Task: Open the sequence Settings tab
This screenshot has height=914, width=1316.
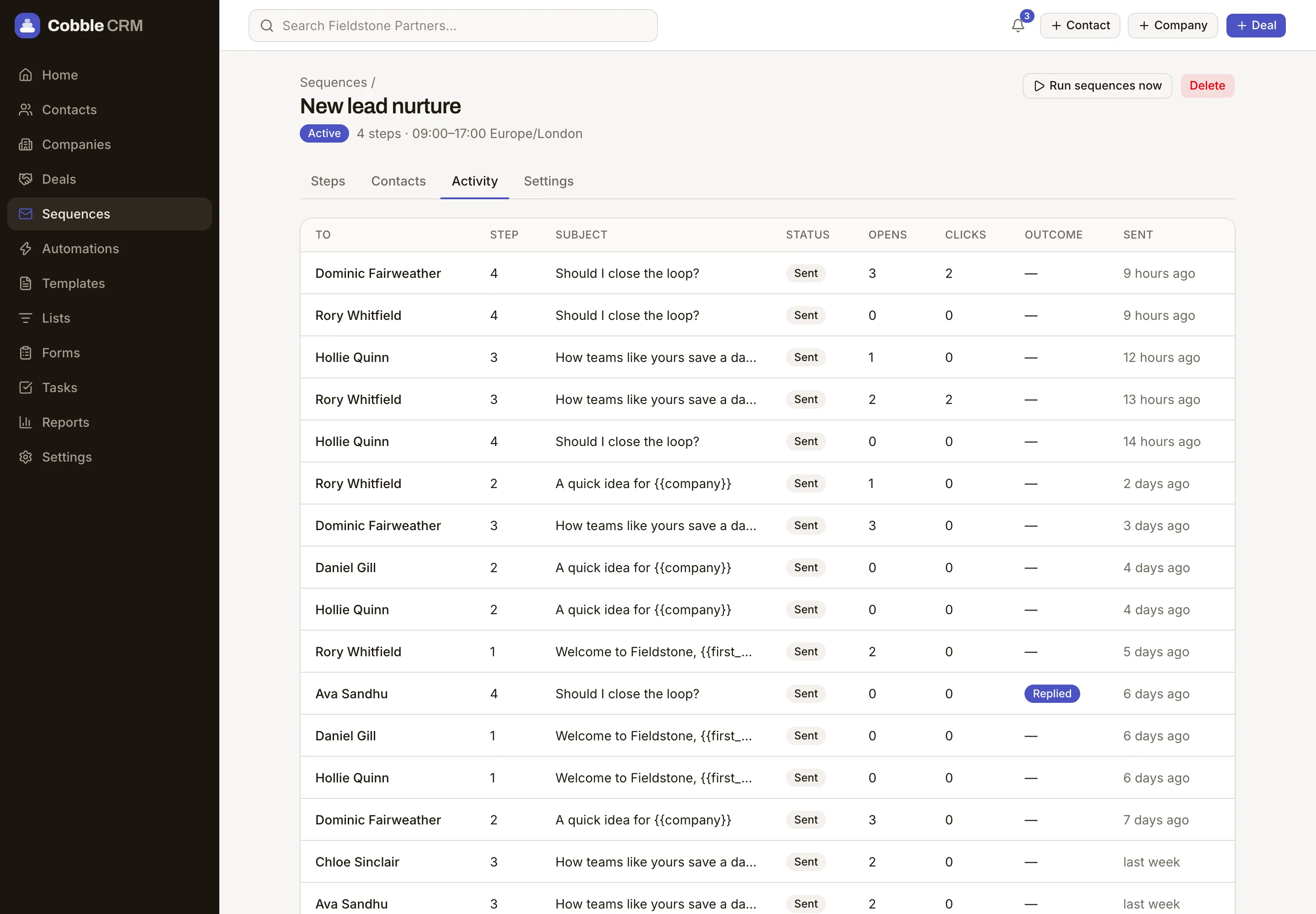Action: pyautogui.click(x=549, y=181)
